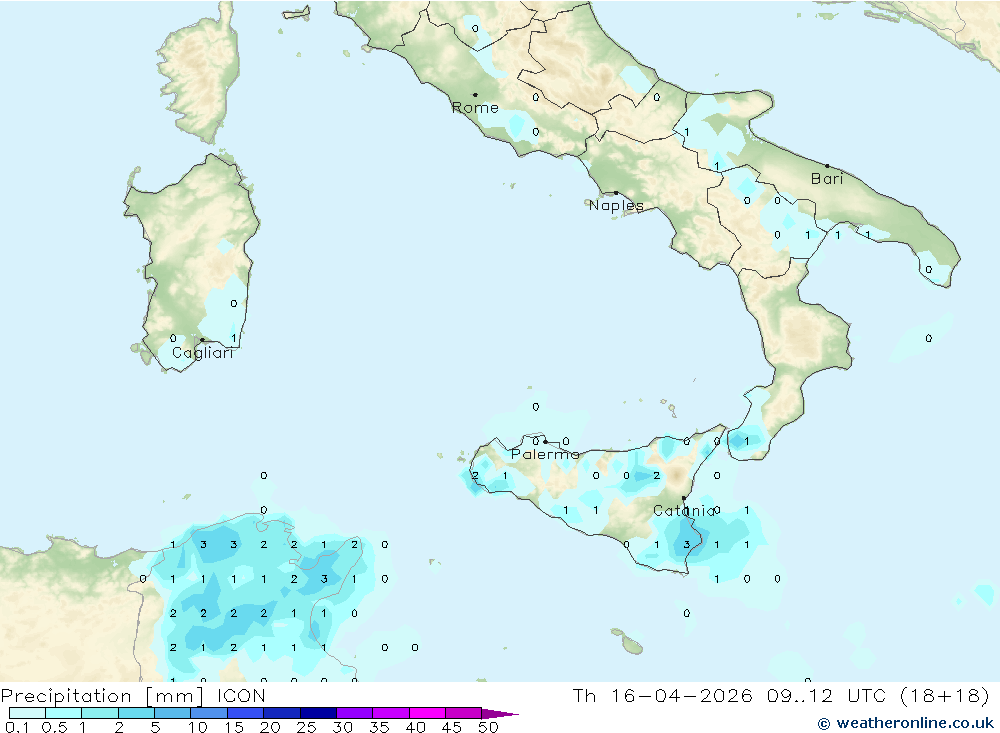Click the legend arrow beyond 50 mm
This screenshot has height=733, width=1000.
click(500, 714)
